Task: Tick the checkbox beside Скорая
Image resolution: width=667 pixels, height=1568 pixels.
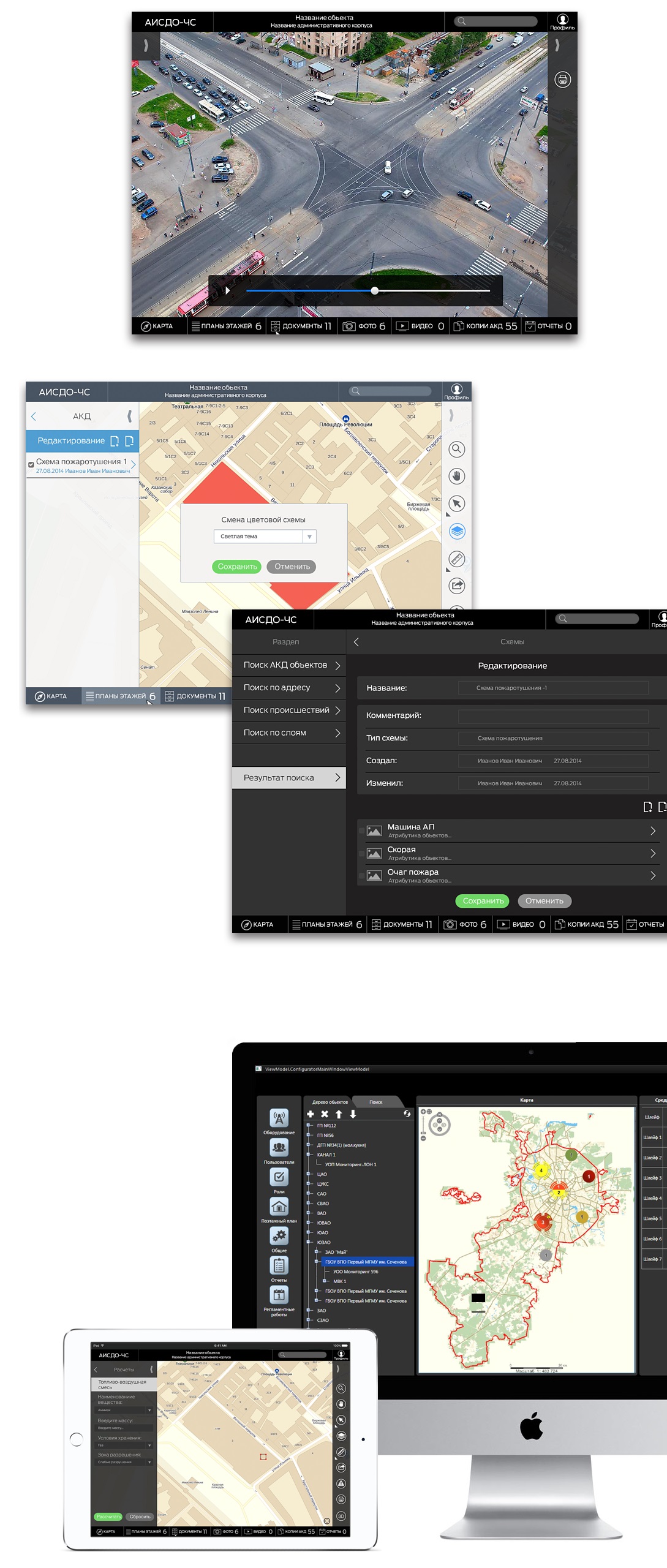Action: (361, 854)
